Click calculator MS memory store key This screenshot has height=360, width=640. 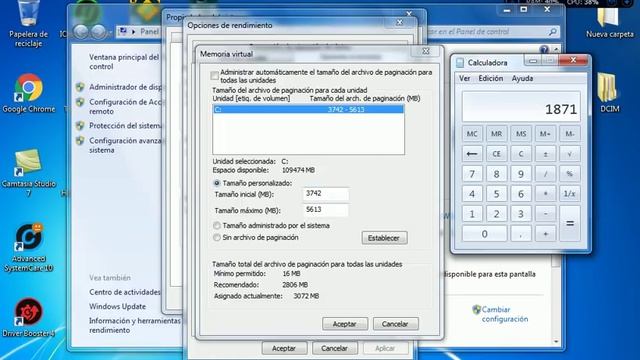[x=521, y=134]
